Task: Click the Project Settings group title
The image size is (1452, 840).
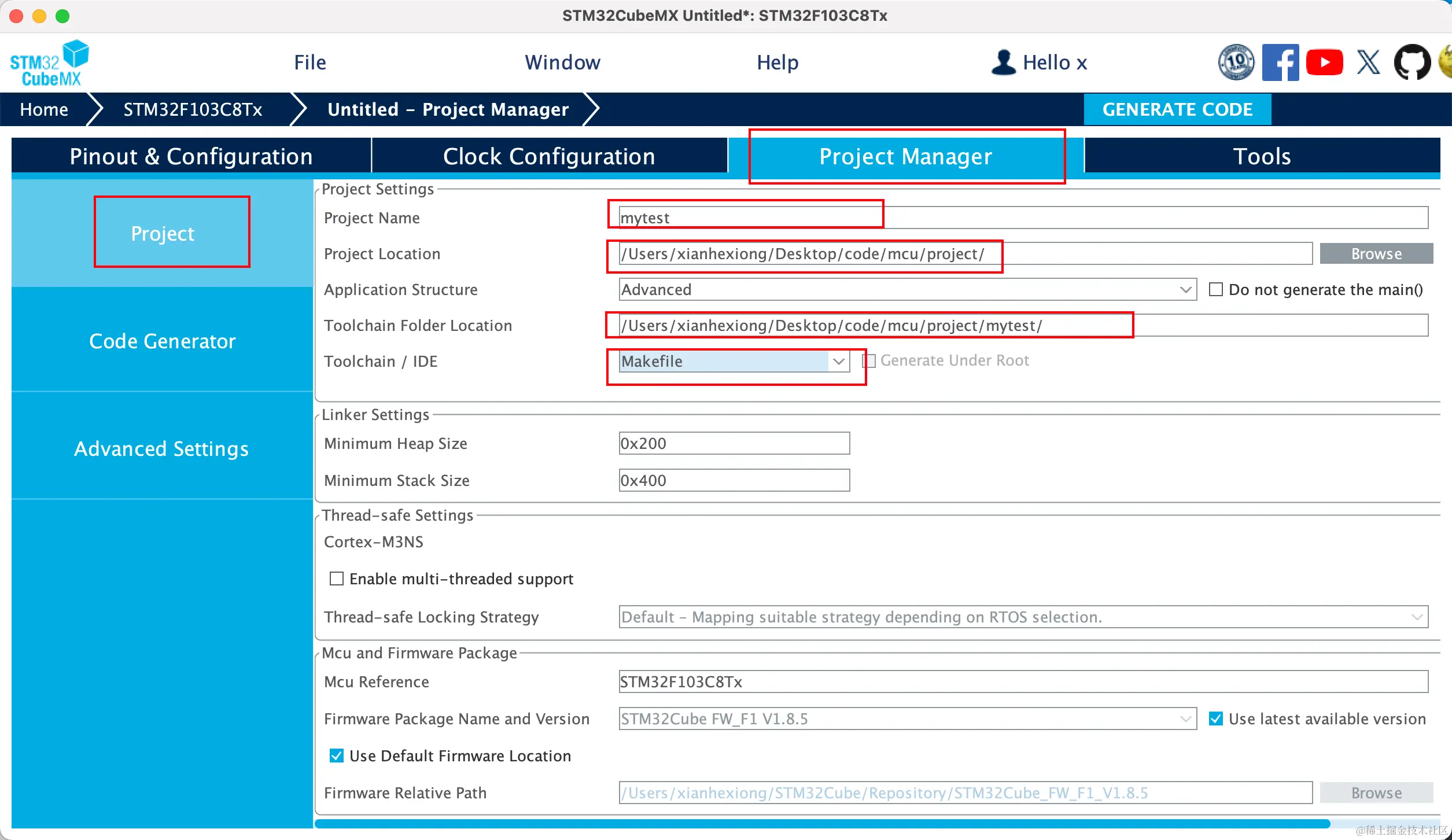Action: point(378,189)
